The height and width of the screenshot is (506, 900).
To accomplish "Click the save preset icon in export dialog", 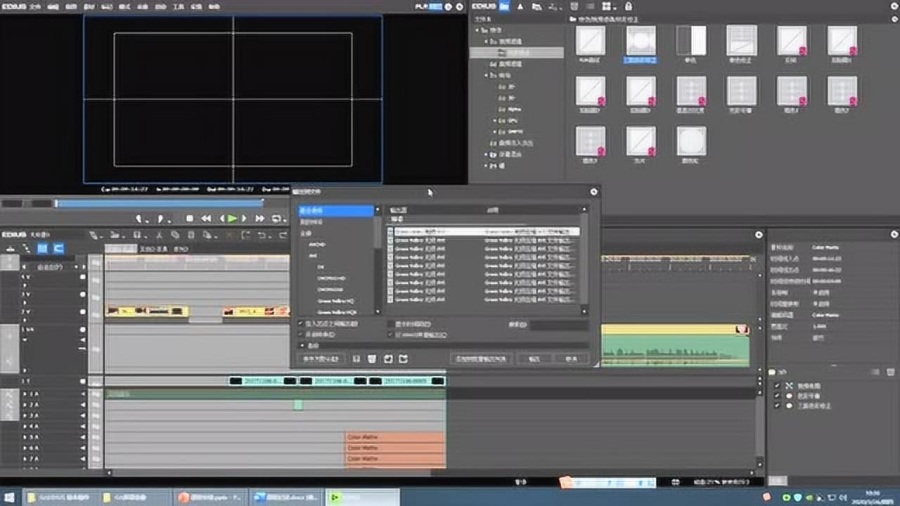I will (355, 358).
